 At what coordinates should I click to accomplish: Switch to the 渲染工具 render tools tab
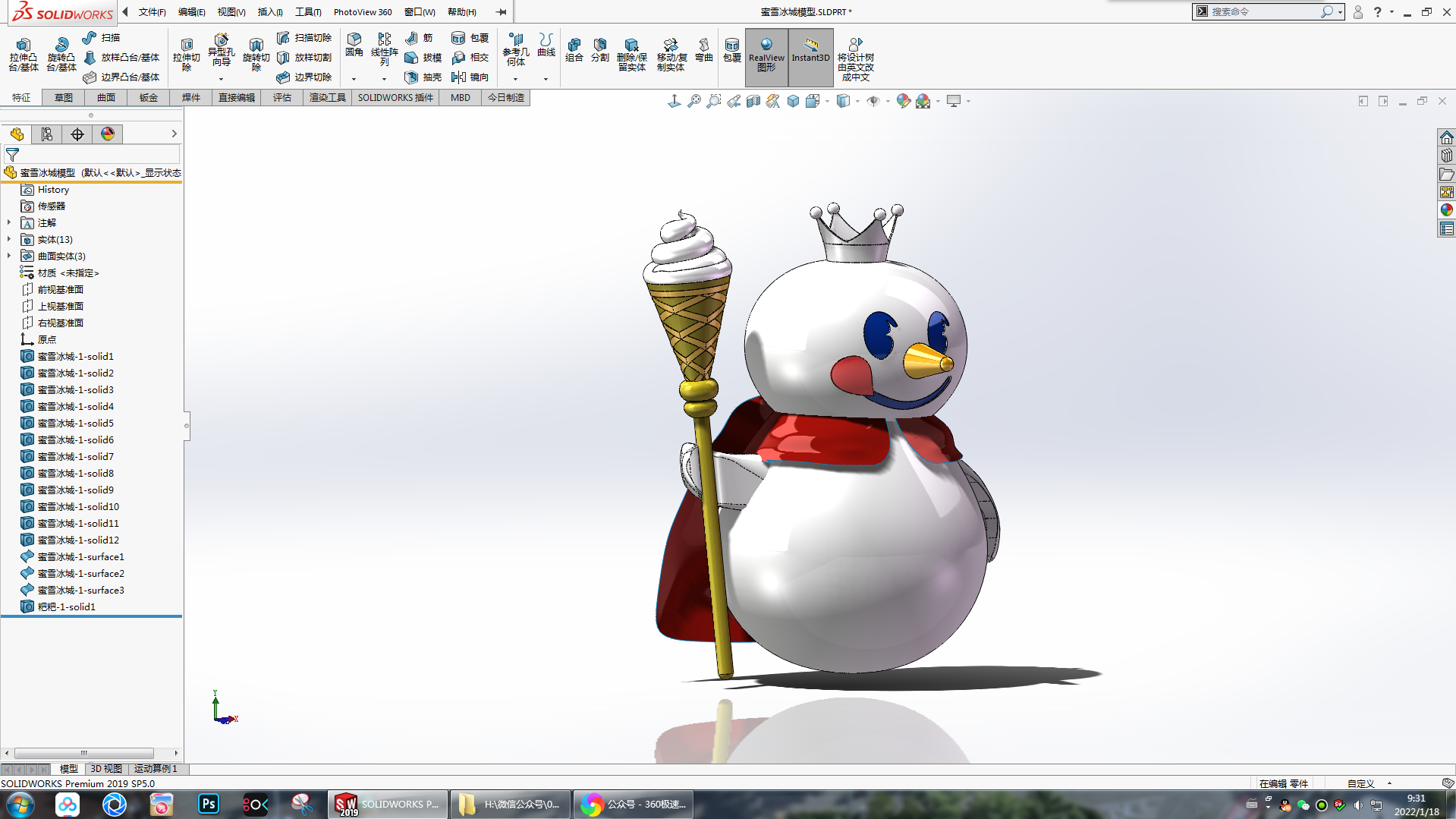click(x=328, y=98)
